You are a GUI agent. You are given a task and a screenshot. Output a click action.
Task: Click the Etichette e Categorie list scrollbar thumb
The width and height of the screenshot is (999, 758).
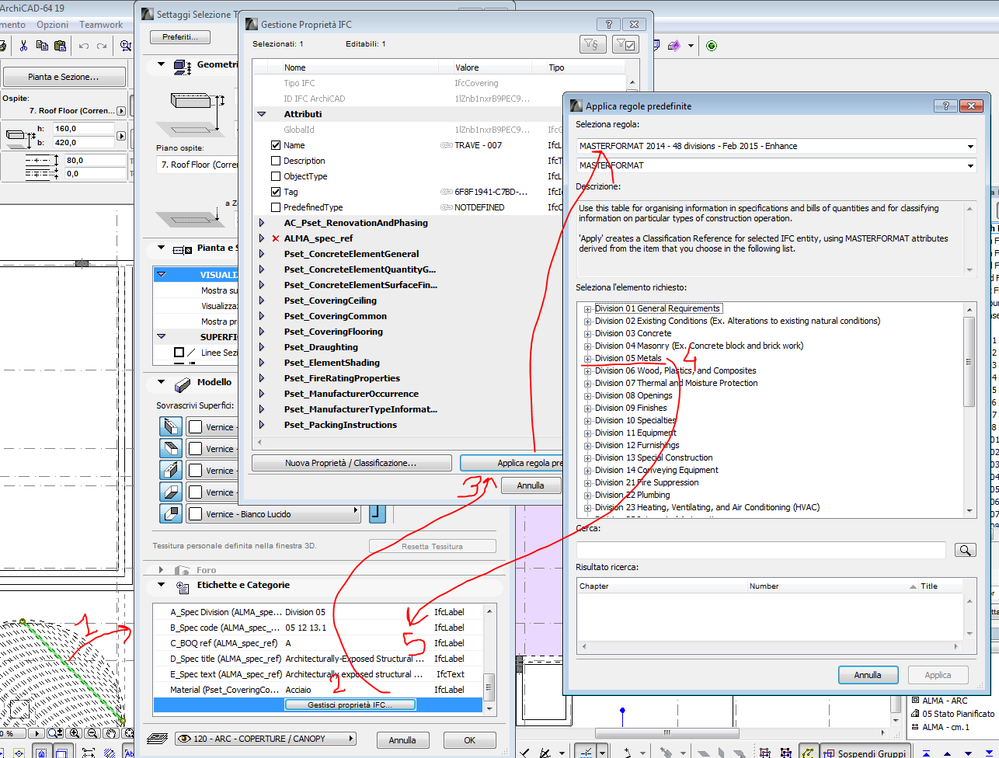(489, 687)
